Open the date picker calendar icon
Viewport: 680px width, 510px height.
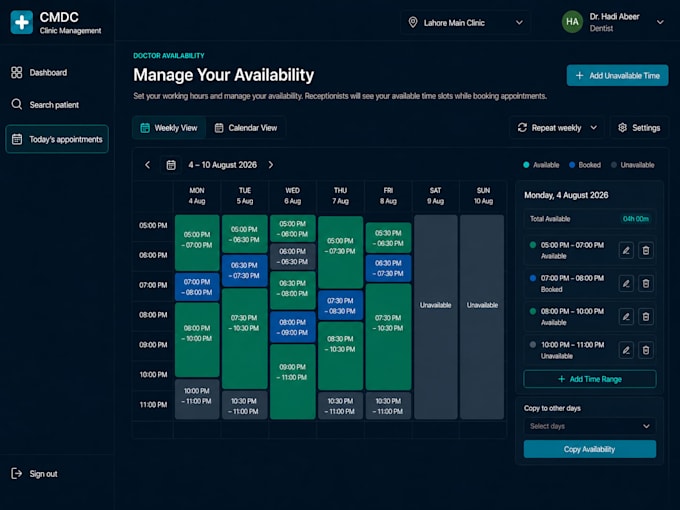(171, 165)
